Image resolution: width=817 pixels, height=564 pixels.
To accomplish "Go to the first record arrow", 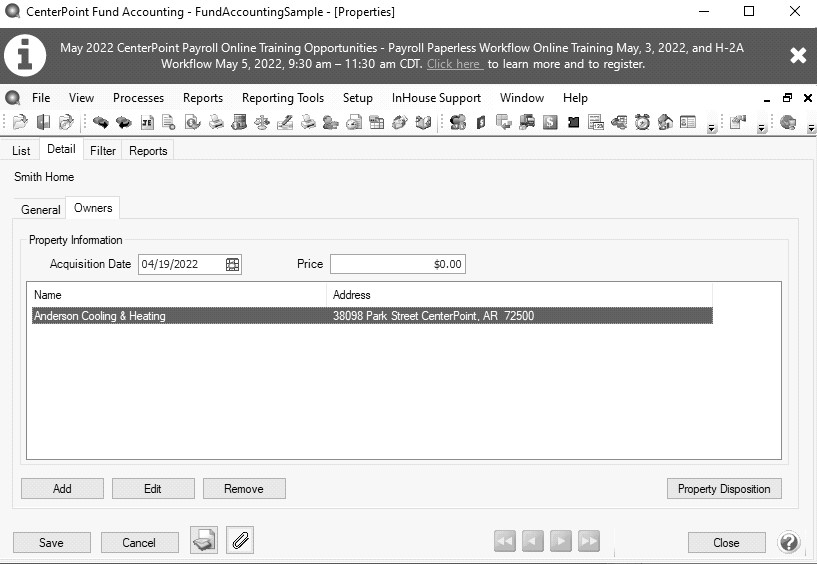I will pos(504,541).
